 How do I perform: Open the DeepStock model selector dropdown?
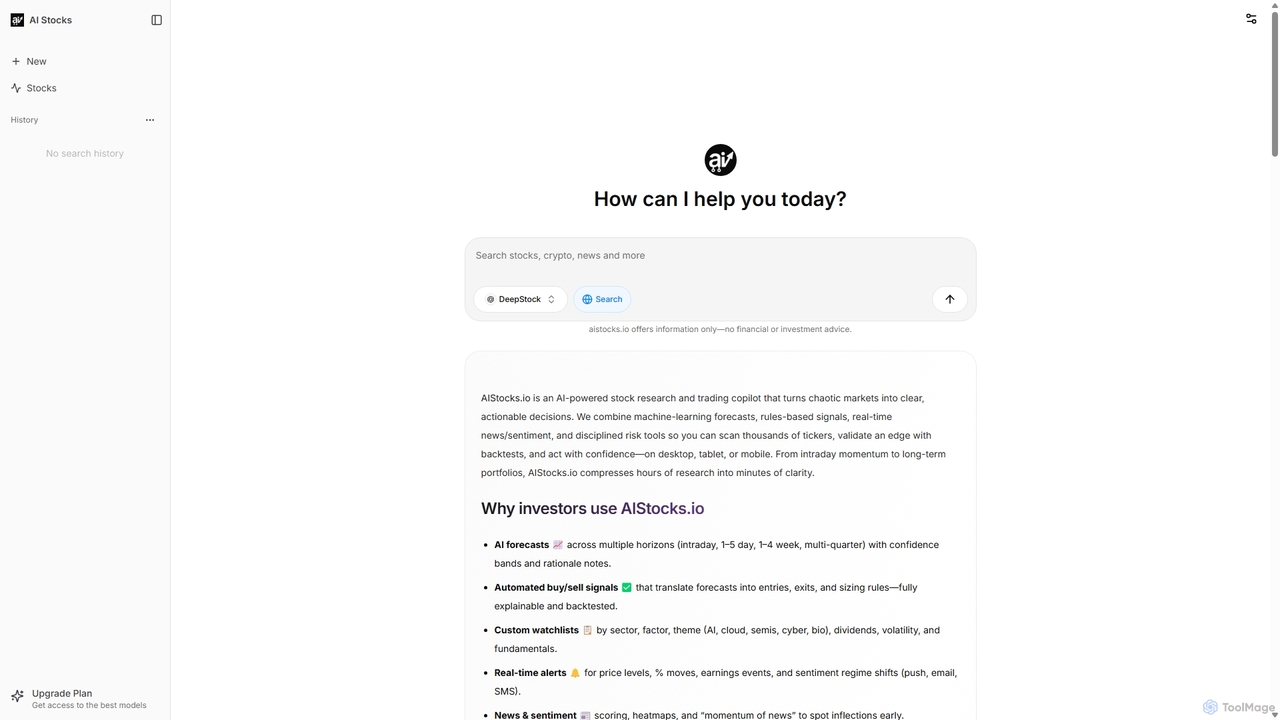pos(520,299)
